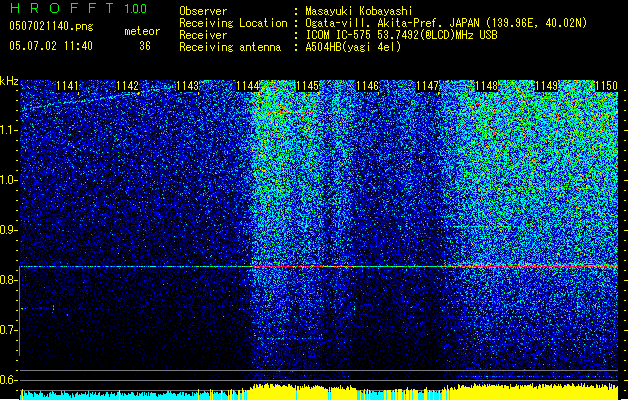Click the 1144 time marker
The image size is (629, 400).
tap(248, 86)
